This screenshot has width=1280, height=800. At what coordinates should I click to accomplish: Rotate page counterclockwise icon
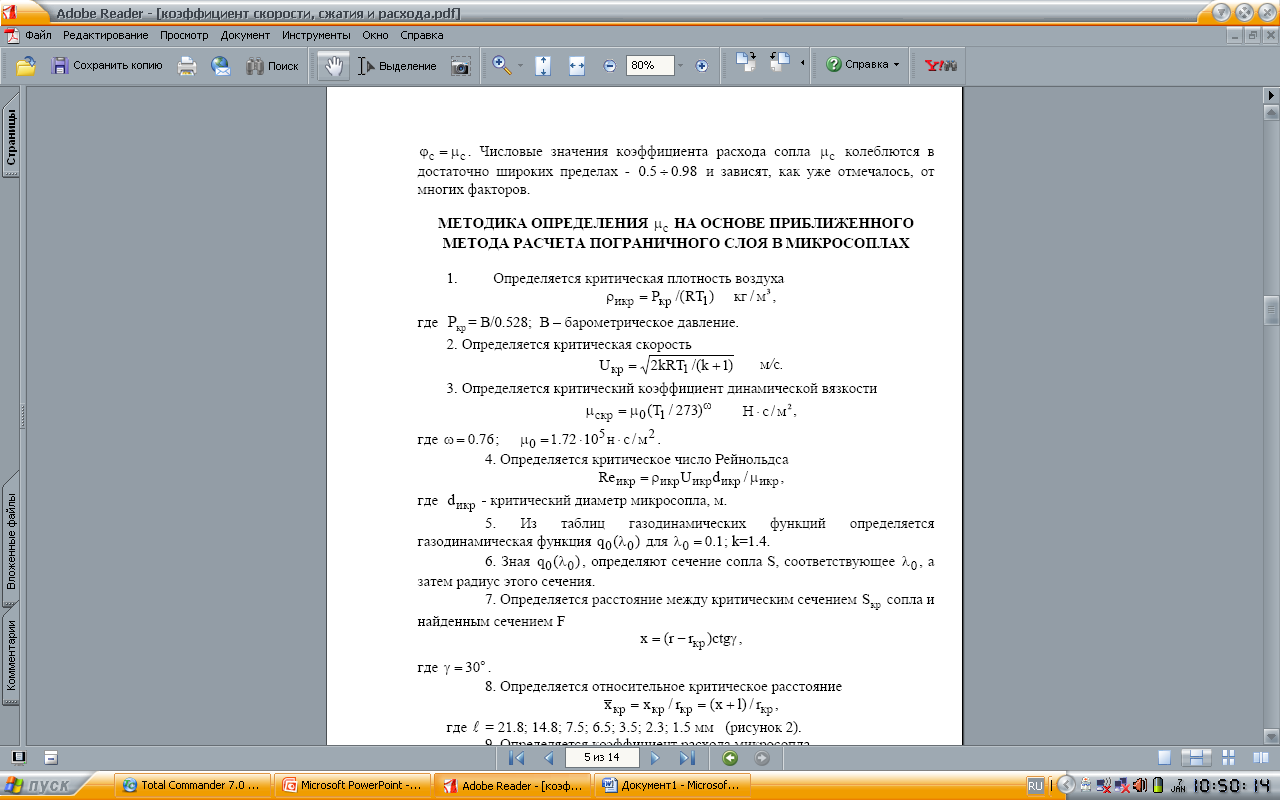(x=780, y=63)
